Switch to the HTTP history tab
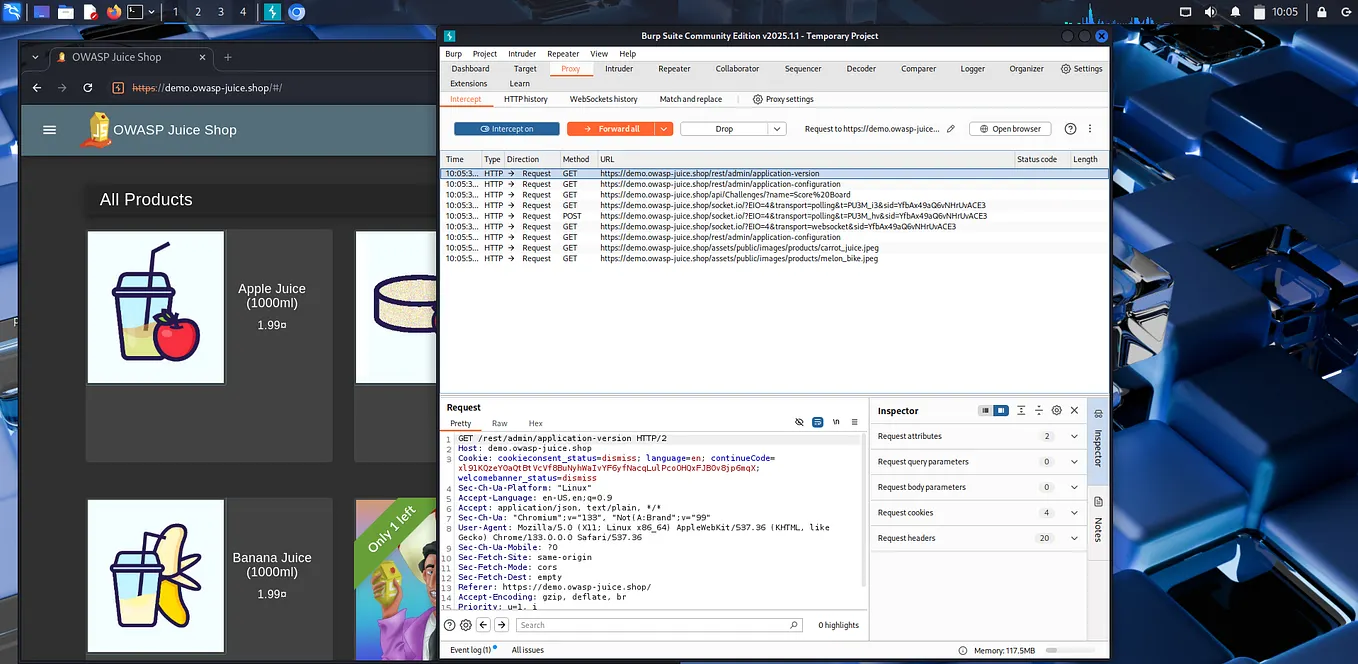The image size is (1358, 664). click(525, 99)
